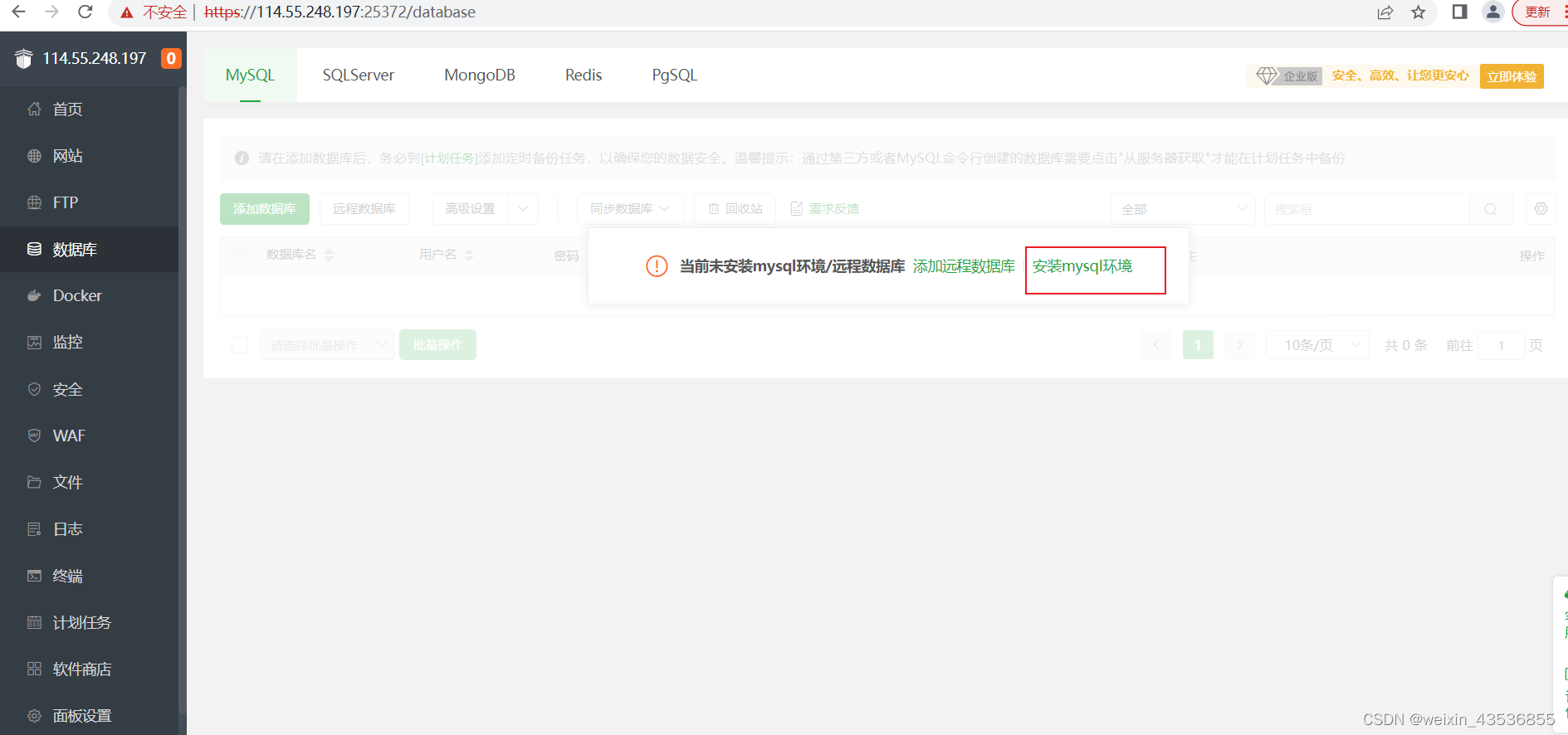Click the 前往 page number input
Screen dimensions: 1568x735
coord(1502,345)
